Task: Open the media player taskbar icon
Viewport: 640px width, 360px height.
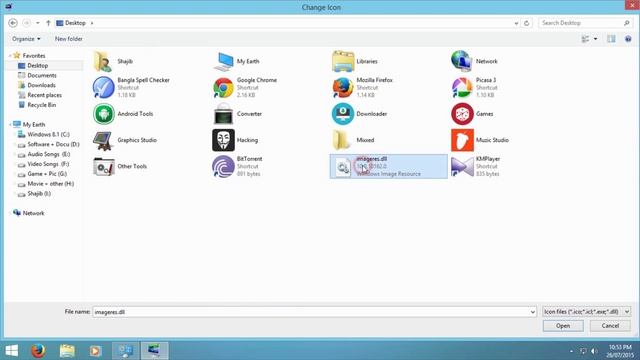Action: pos(95,351)
